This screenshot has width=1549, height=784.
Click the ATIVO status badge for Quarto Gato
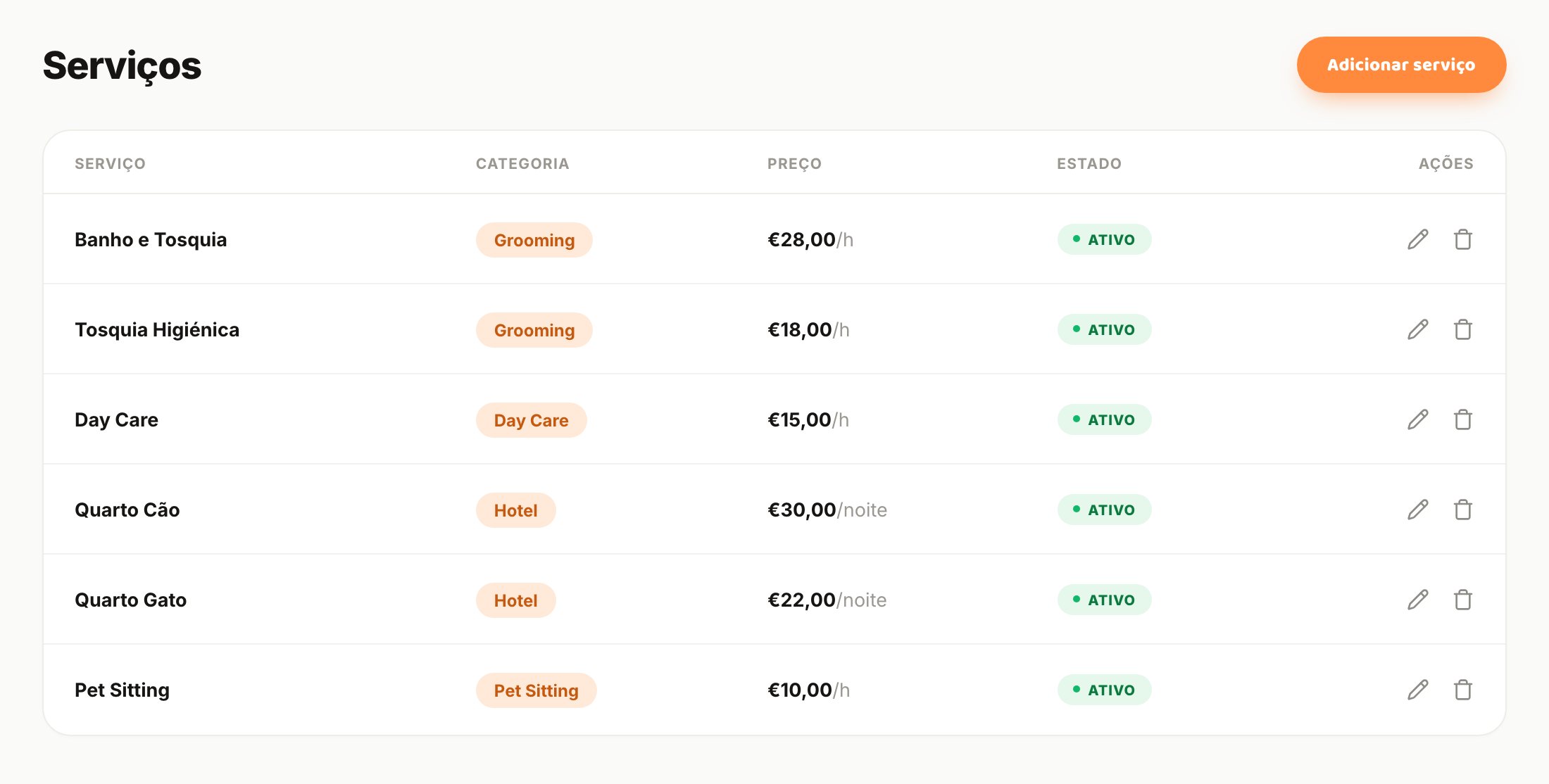pos(1104,600)
